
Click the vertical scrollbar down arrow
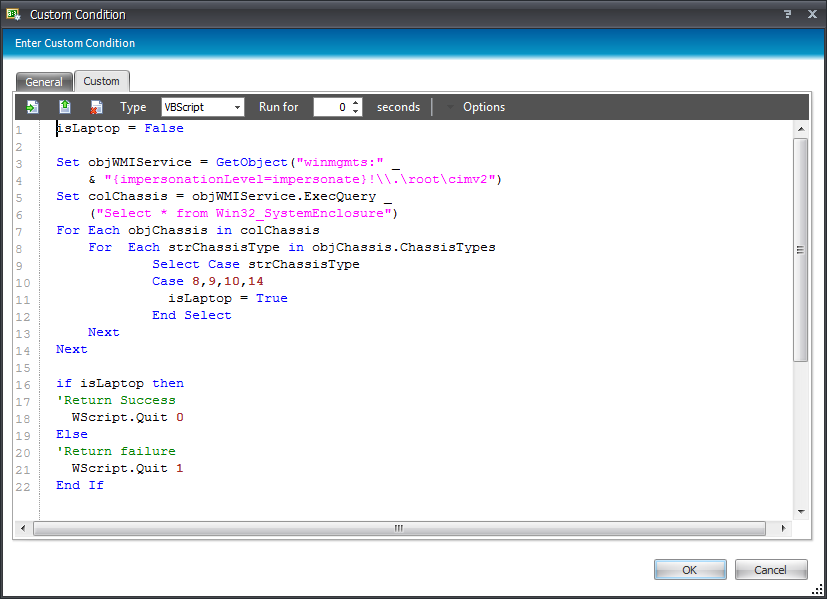tap(800, 511)
